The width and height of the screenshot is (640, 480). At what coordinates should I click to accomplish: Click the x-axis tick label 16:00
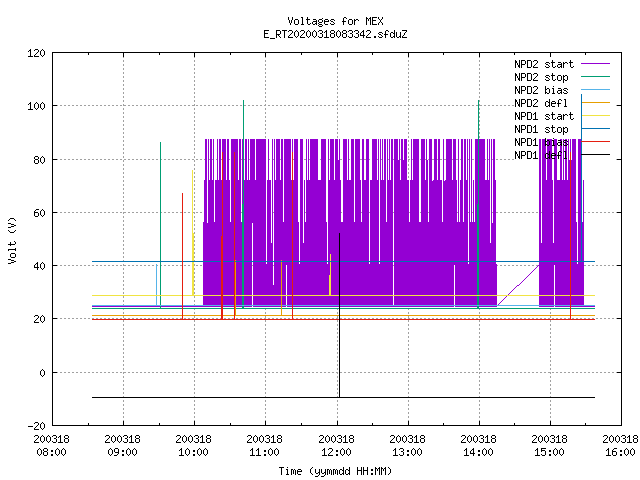620,452
